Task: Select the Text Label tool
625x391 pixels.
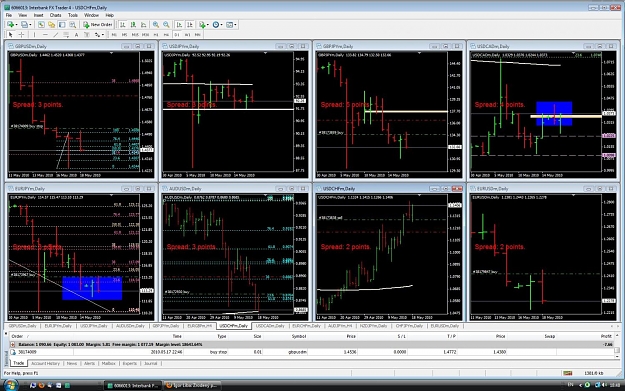Action: pos(86,35)
